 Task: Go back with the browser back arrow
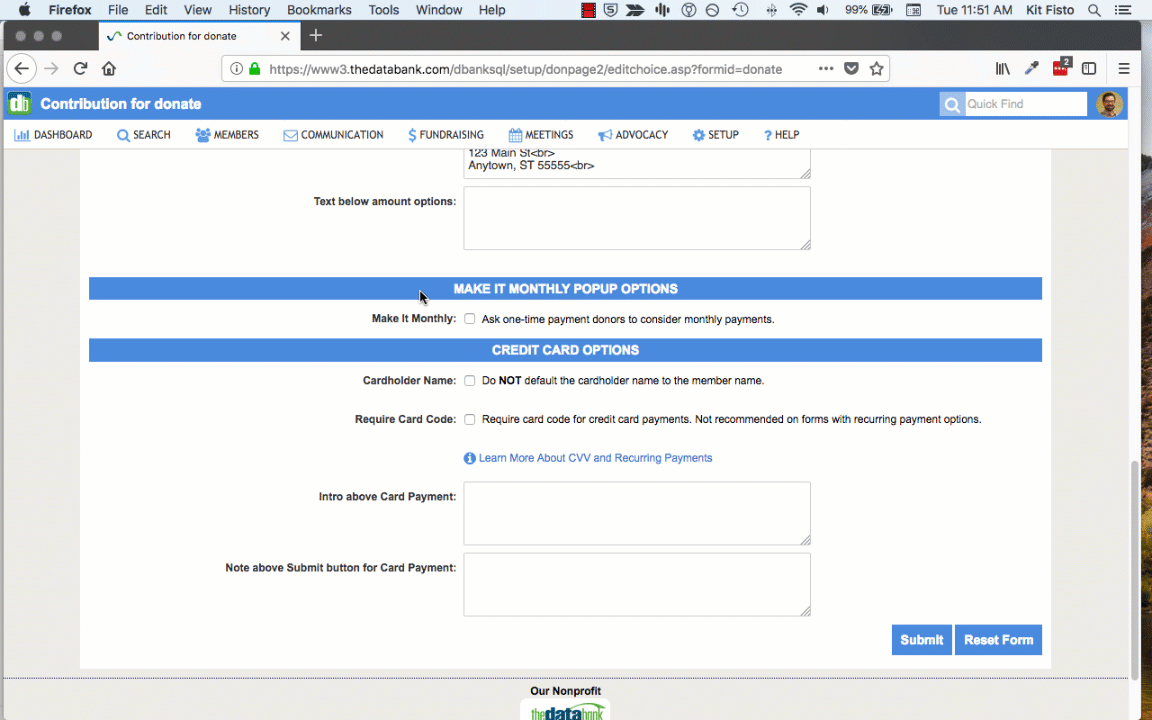[21, 68]
